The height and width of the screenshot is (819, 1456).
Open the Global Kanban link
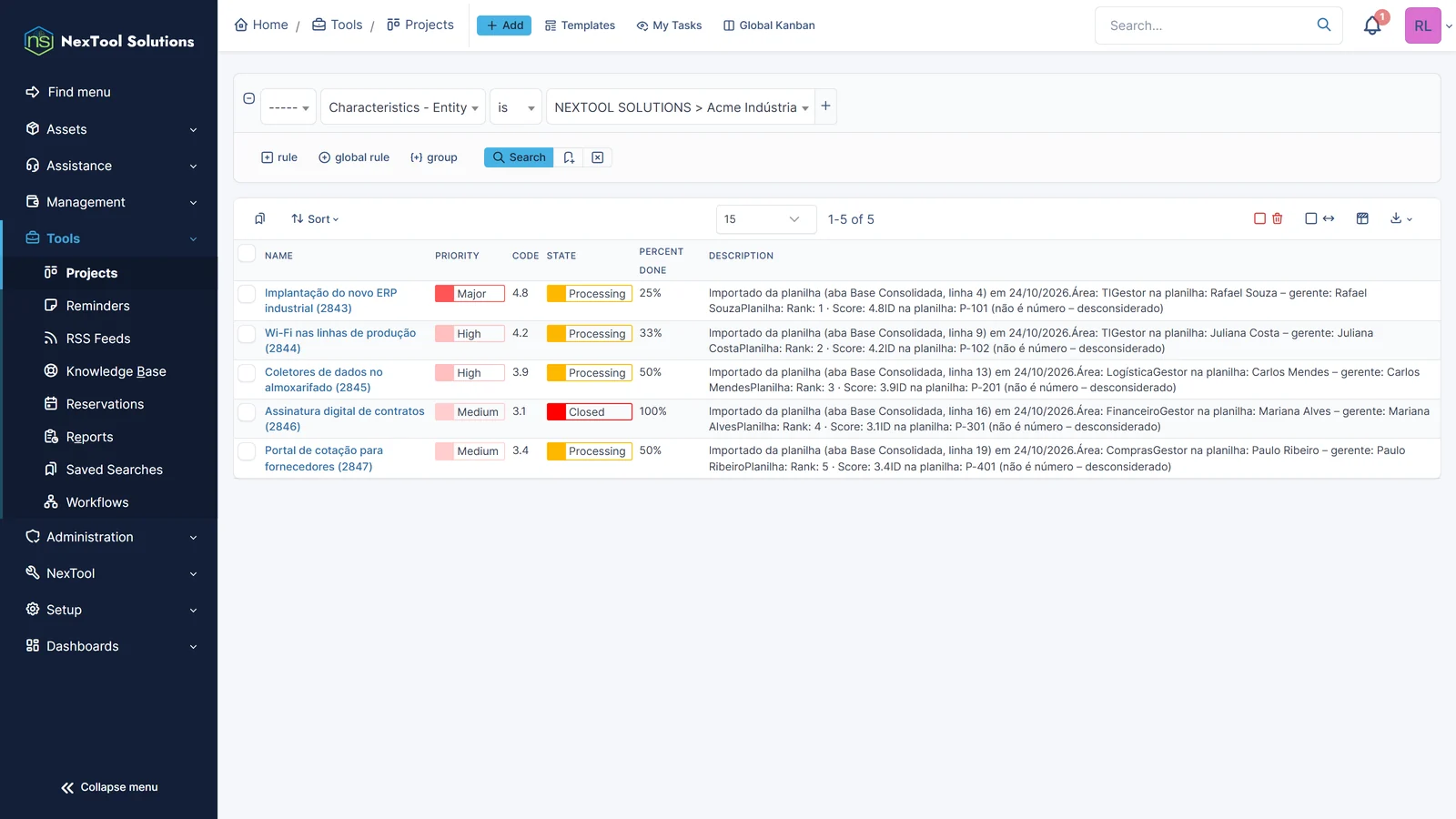point(769,25)
